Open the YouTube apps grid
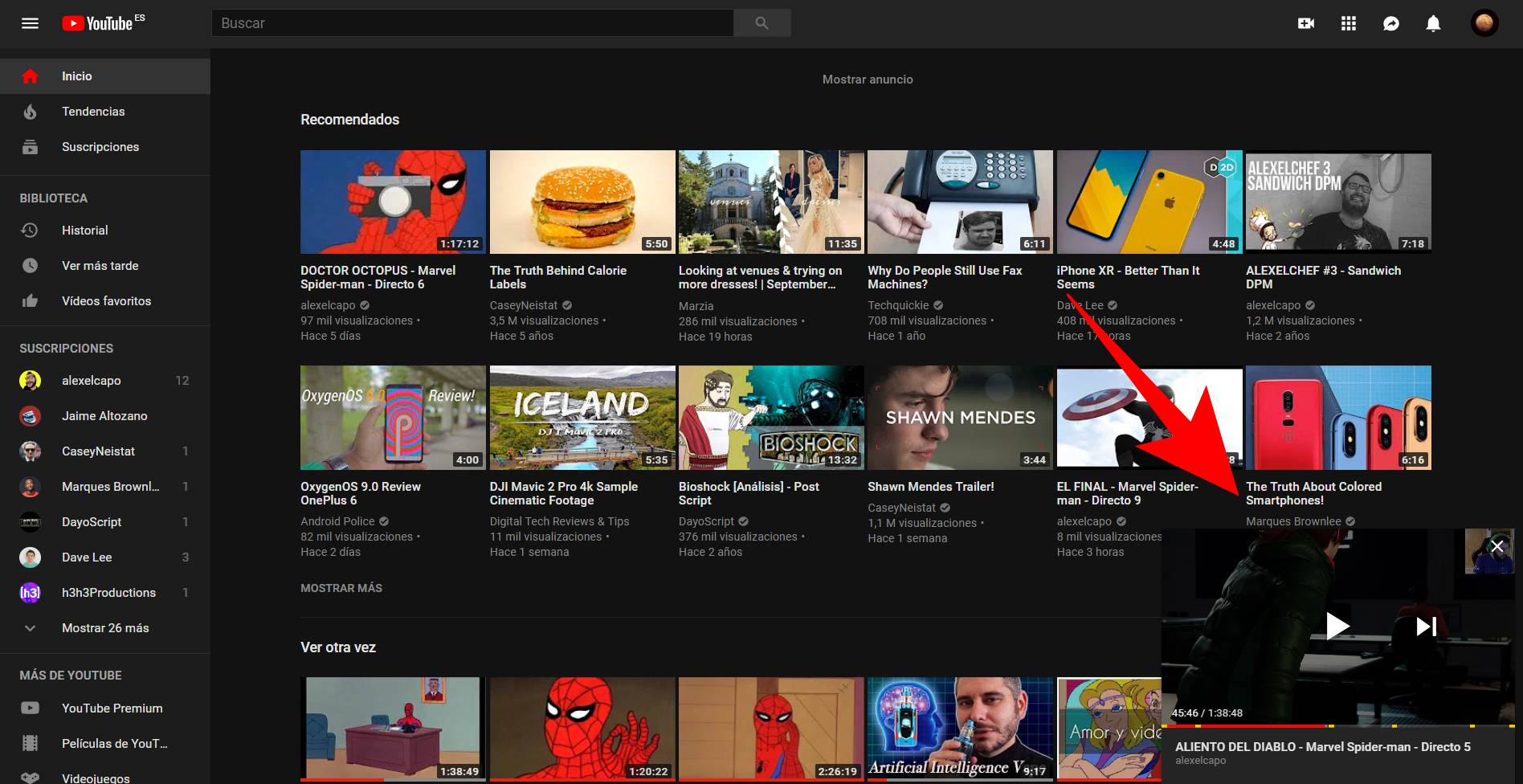Screen dimensions: 1523x784 pyautogui.click(x=1349, y=23)
